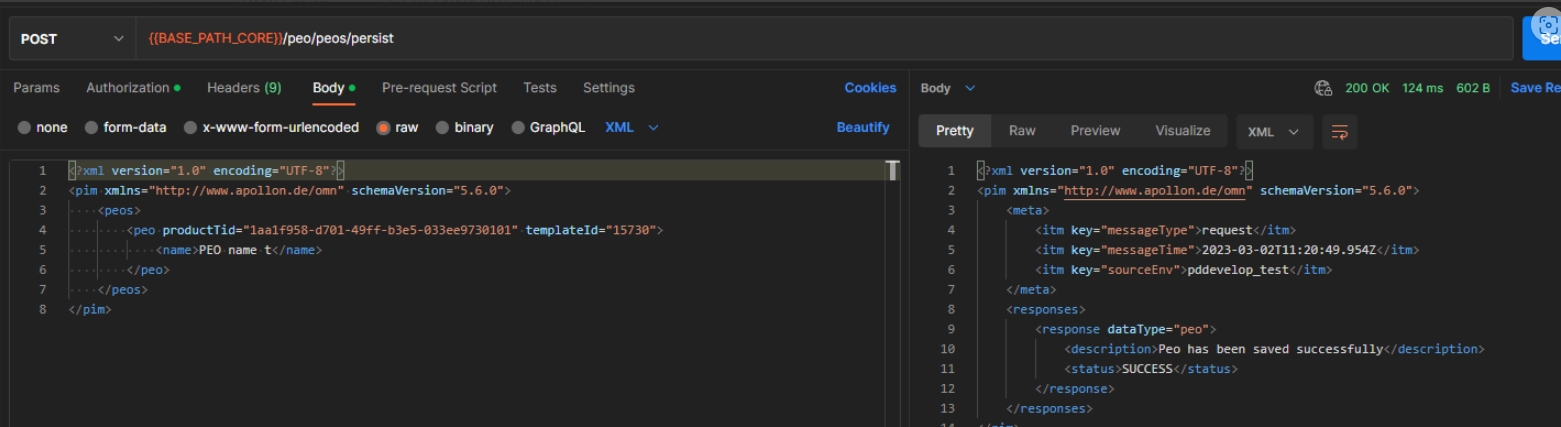This screenshot has height=427, width=1561.
Task: Open the POST method dropdown
Action: pos(70,39)
